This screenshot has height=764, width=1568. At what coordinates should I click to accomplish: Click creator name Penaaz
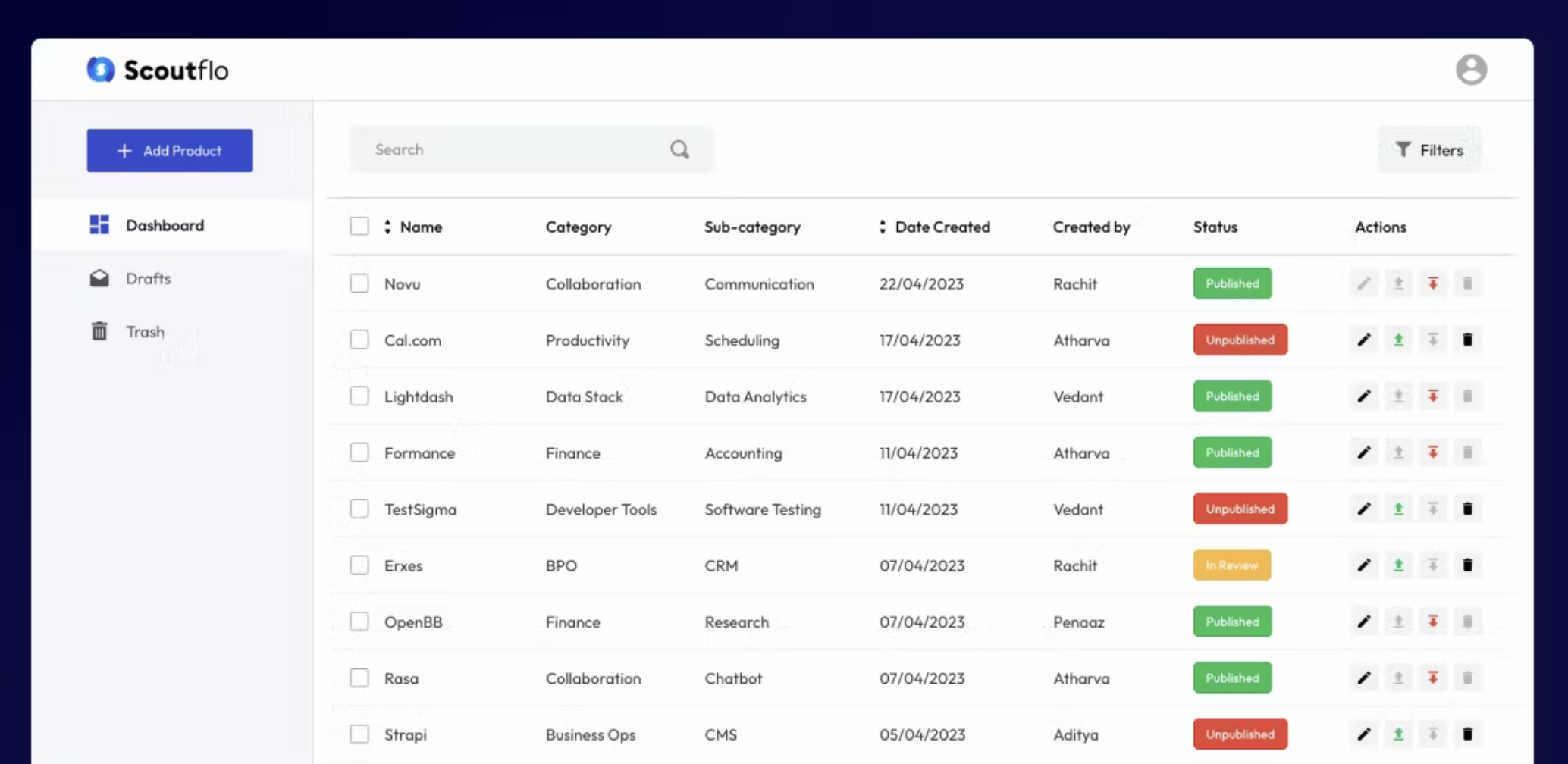(x=1078, y=622)
